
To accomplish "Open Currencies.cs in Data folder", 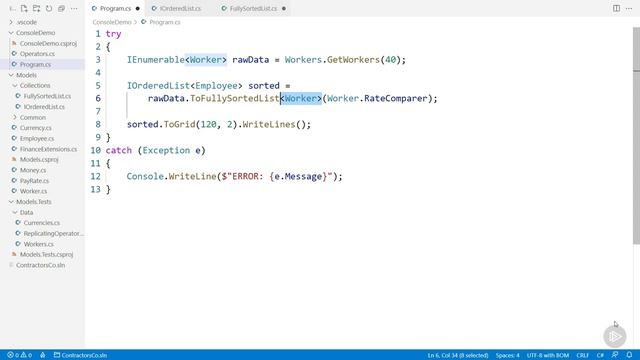I will click(42, 223).
